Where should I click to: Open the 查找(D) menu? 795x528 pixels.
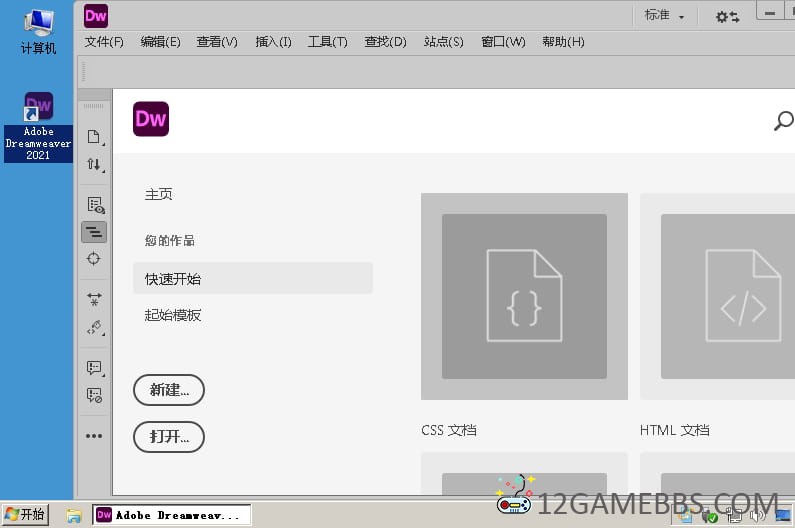(x=385, y=42)
